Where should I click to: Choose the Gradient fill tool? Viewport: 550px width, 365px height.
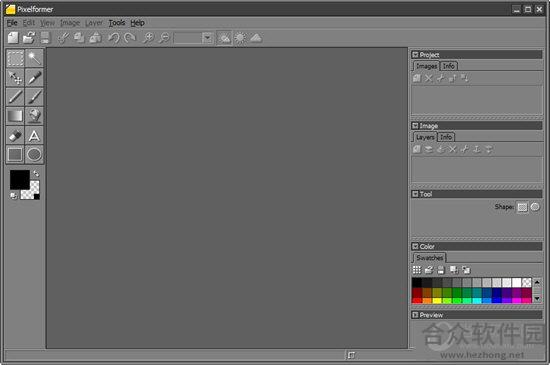tap(15, 116)
